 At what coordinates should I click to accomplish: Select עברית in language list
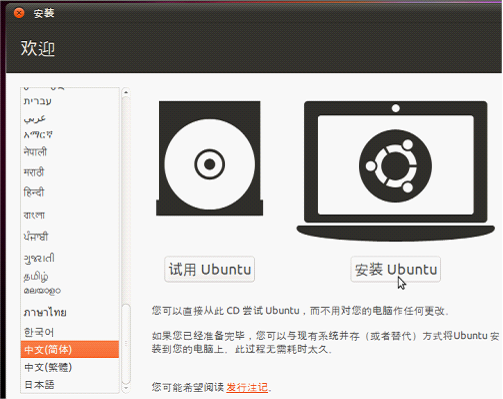(x=70, y=101)
